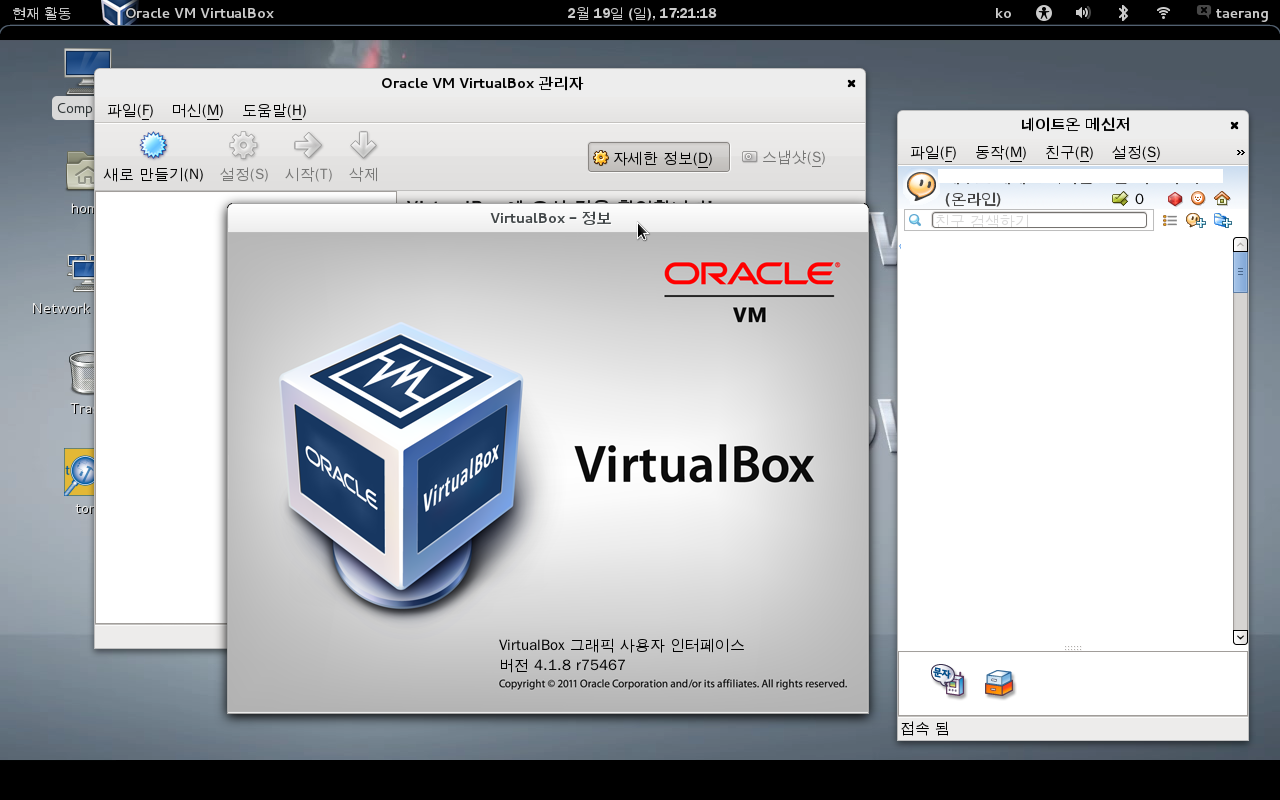
Task: Click the add friend speech bubble icon
Action: point(1195,220)
